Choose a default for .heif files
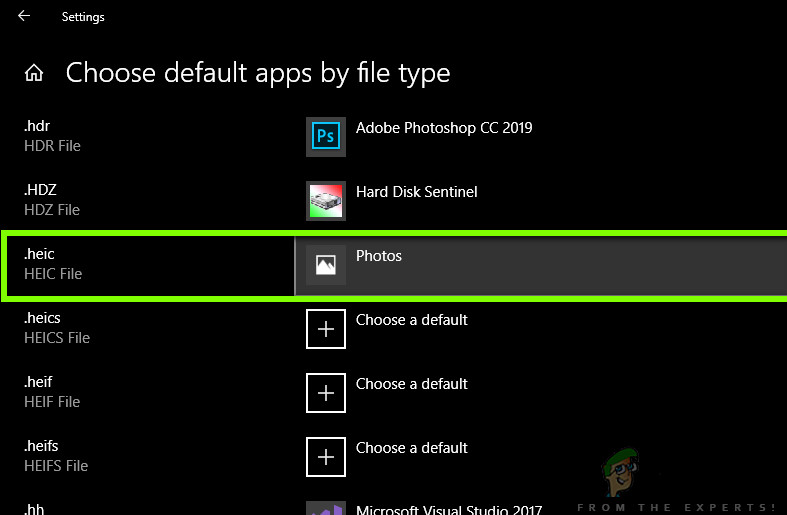This screenshot has height=515, width=787. (x=411, y=384)
